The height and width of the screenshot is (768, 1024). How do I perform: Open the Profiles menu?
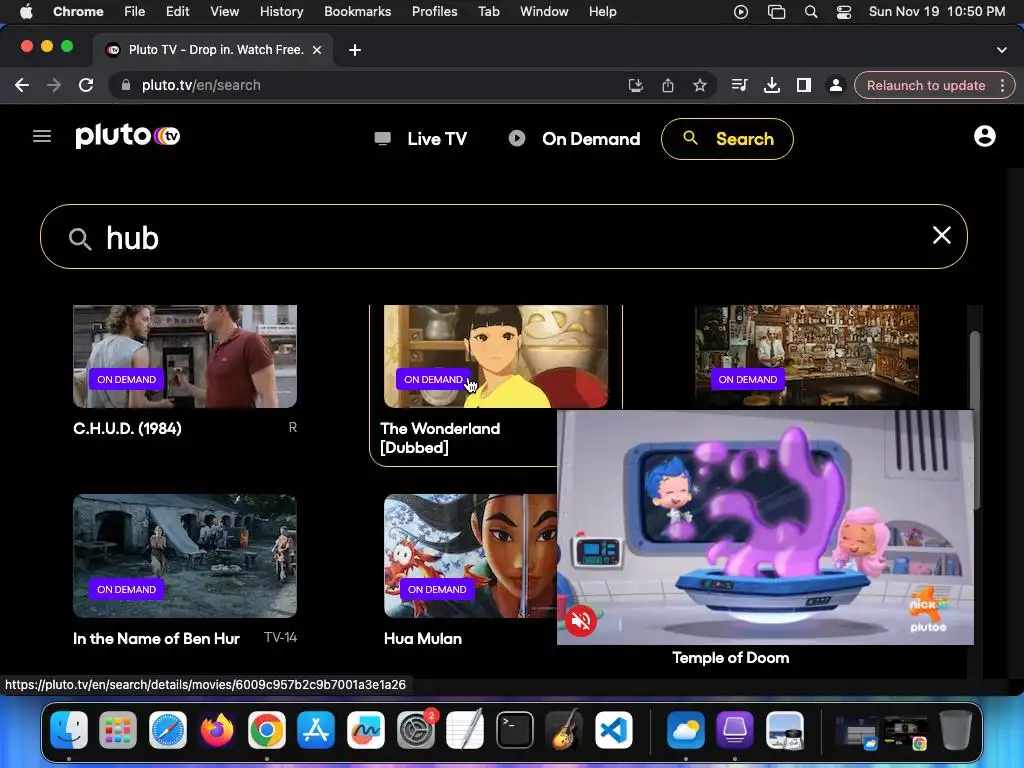pyautogui.click(x=434, y=11)
